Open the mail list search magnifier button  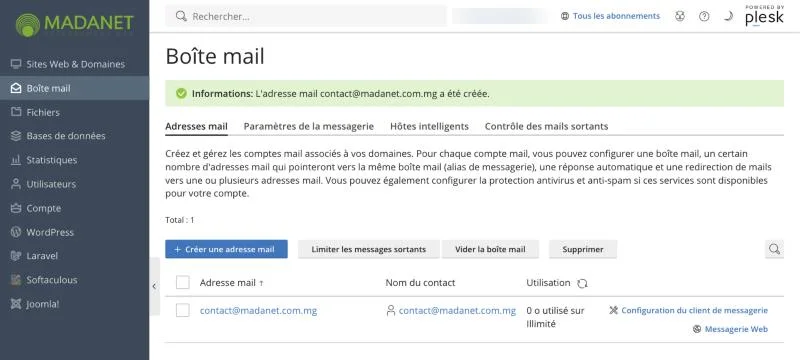774,249
